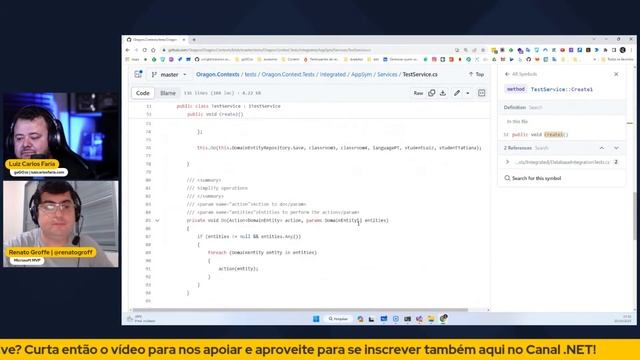Edit this file with pencil icon
640x360 pixels.
point(457,93)
